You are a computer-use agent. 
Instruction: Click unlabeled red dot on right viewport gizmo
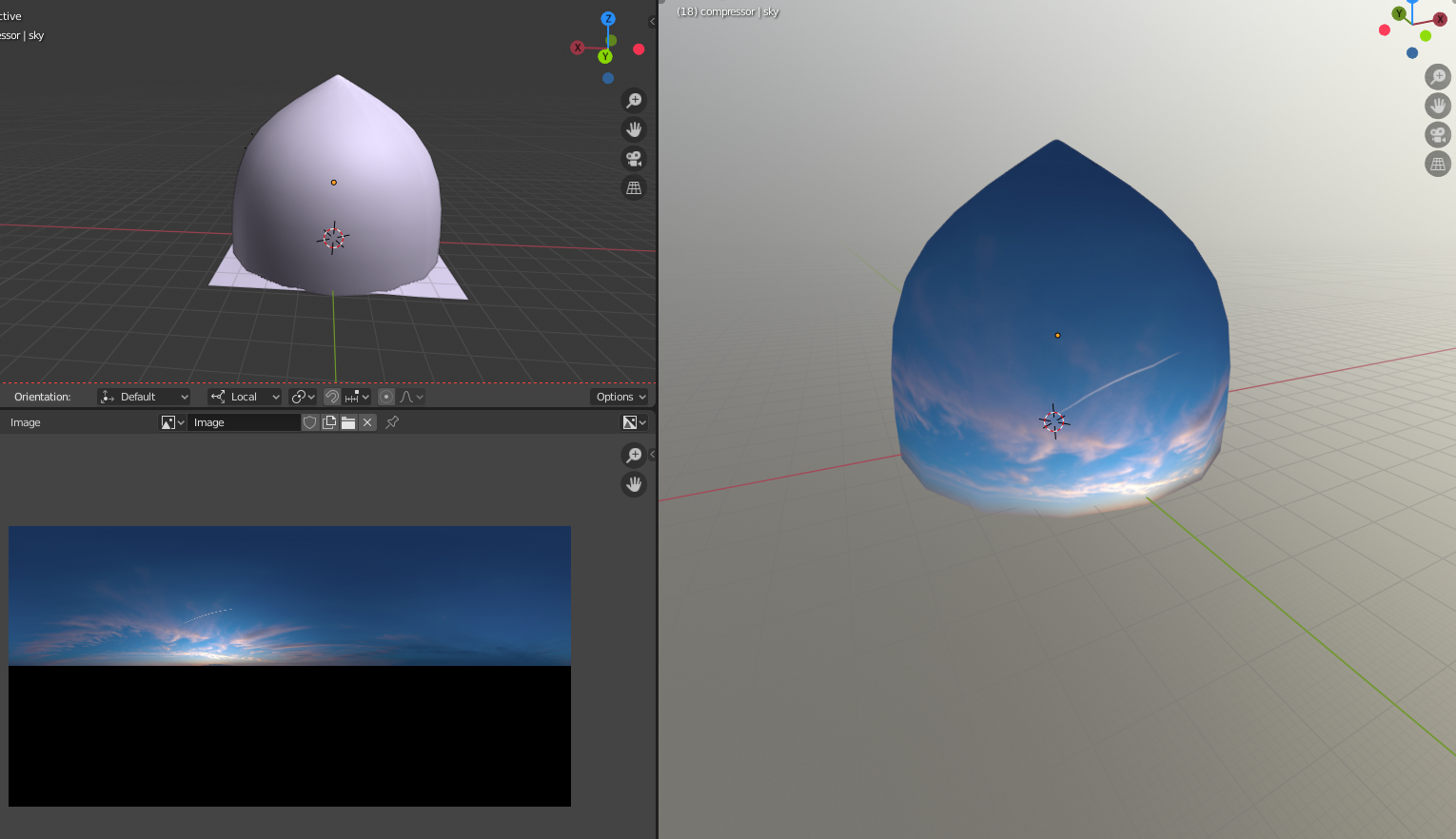coord(1385,30)
